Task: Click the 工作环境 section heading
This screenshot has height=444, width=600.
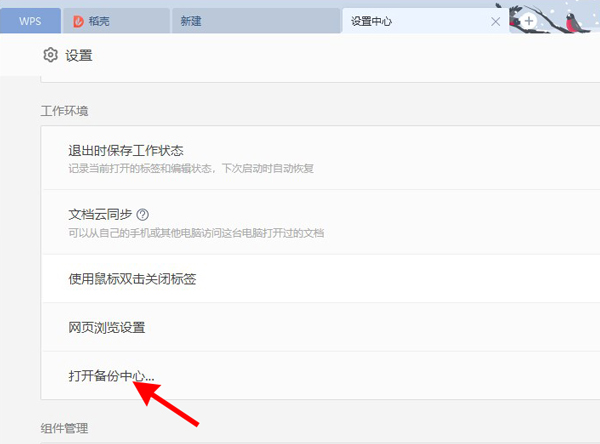Action: [64, 111]
